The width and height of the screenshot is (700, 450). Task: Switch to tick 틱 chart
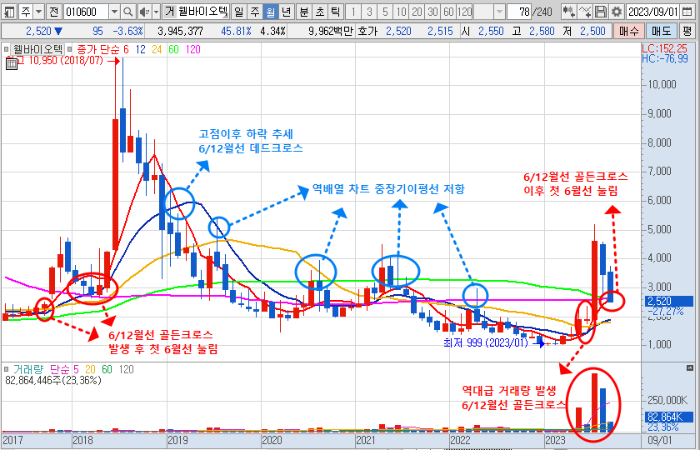(x=335, y=12)
